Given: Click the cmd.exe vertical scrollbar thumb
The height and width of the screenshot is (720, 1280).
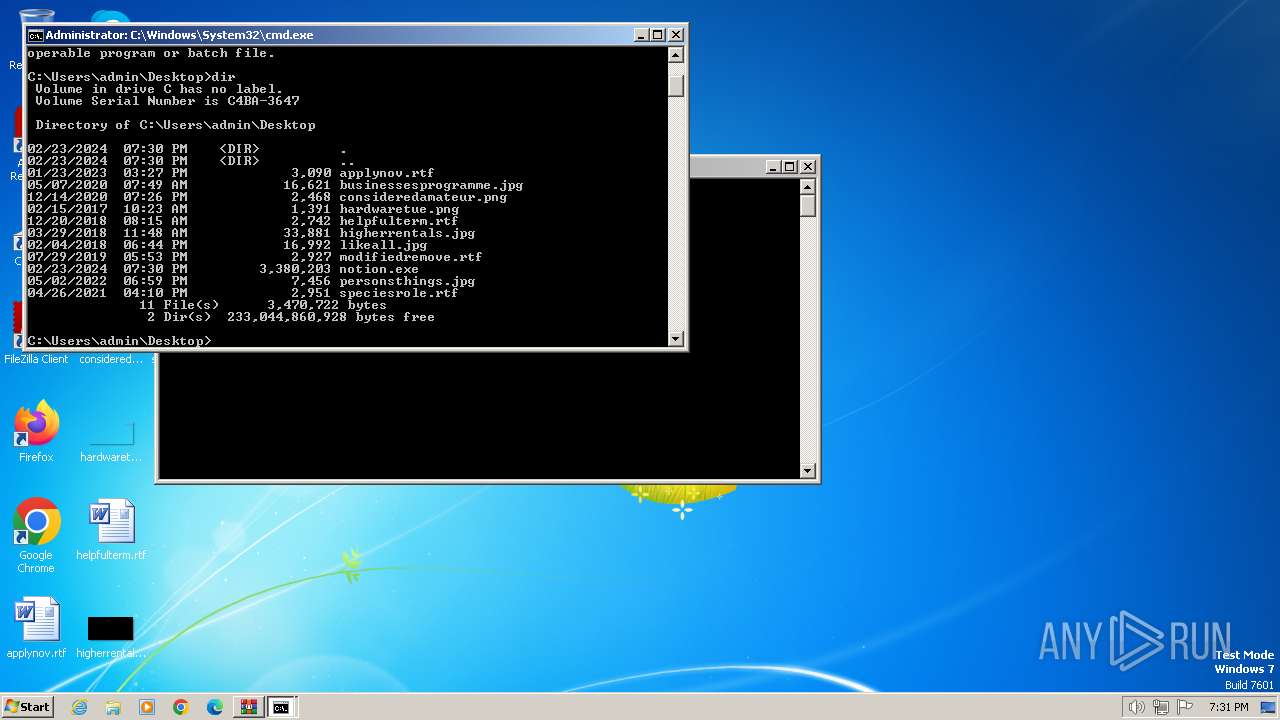Looking at the screenshot, I should [x=676, y=85].
